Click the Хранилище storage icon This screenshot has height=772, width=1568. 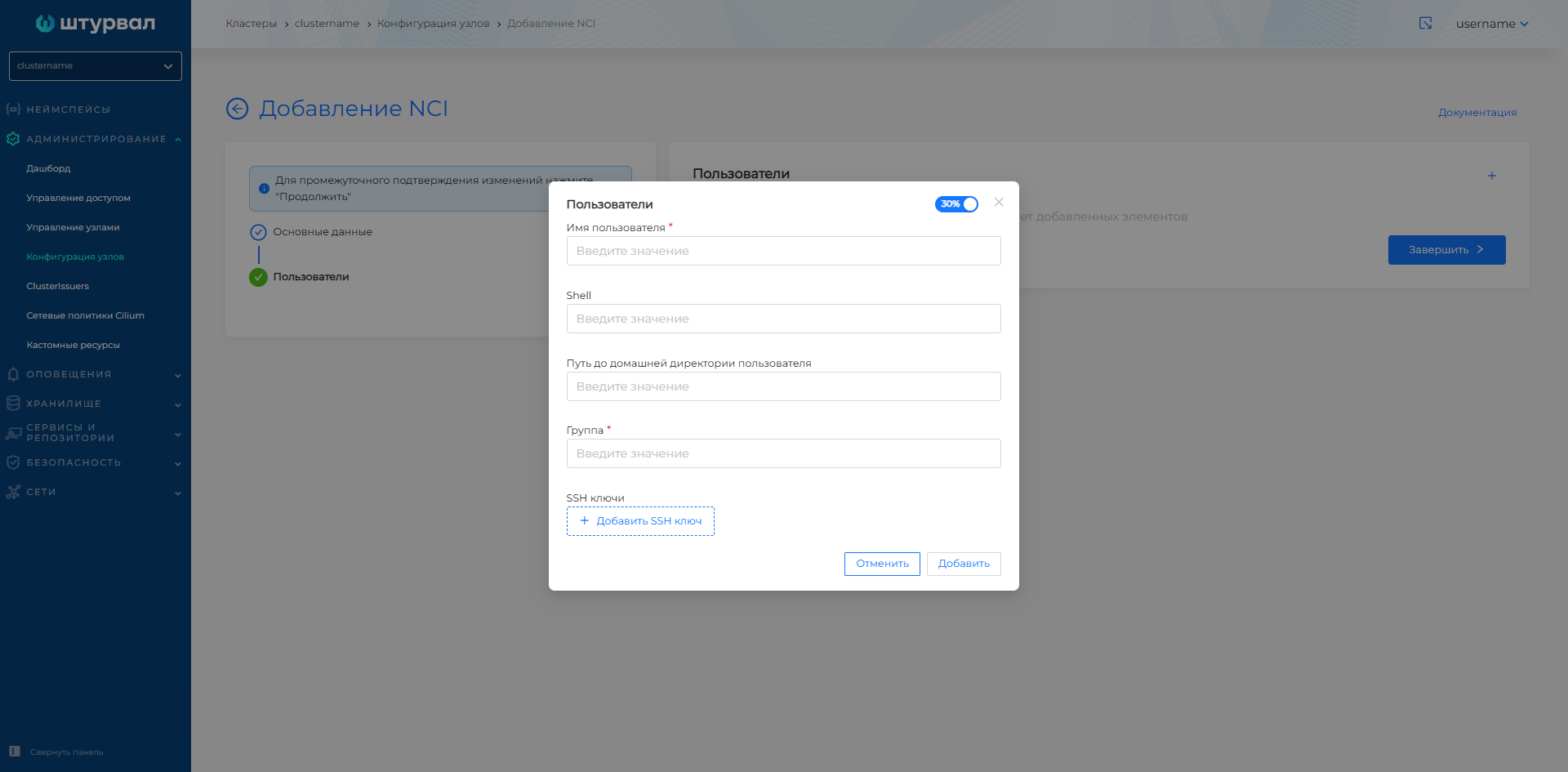(12, 403)
